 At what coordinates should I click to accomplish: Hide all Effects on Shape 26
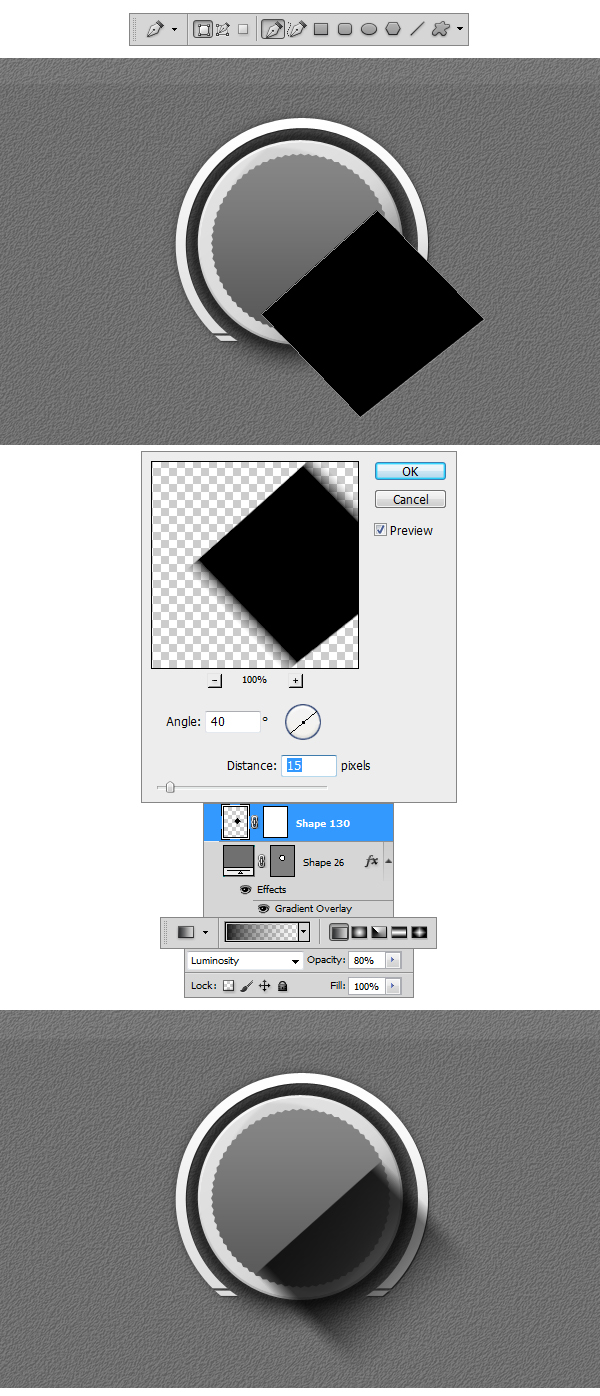tap(246, 889)
